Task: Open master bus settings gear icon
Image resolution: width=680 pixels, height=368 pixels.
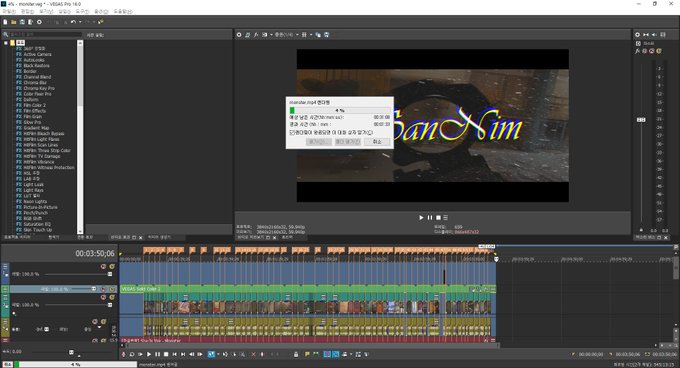Action: pos(638,35)
